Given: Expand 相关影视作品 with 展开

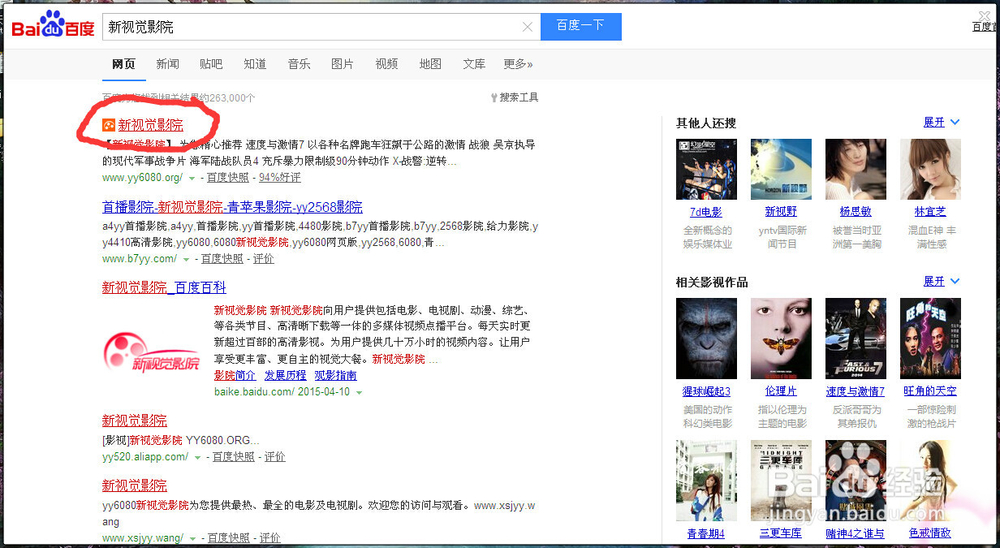Looking at the screenshot, I should coord(941,281).
